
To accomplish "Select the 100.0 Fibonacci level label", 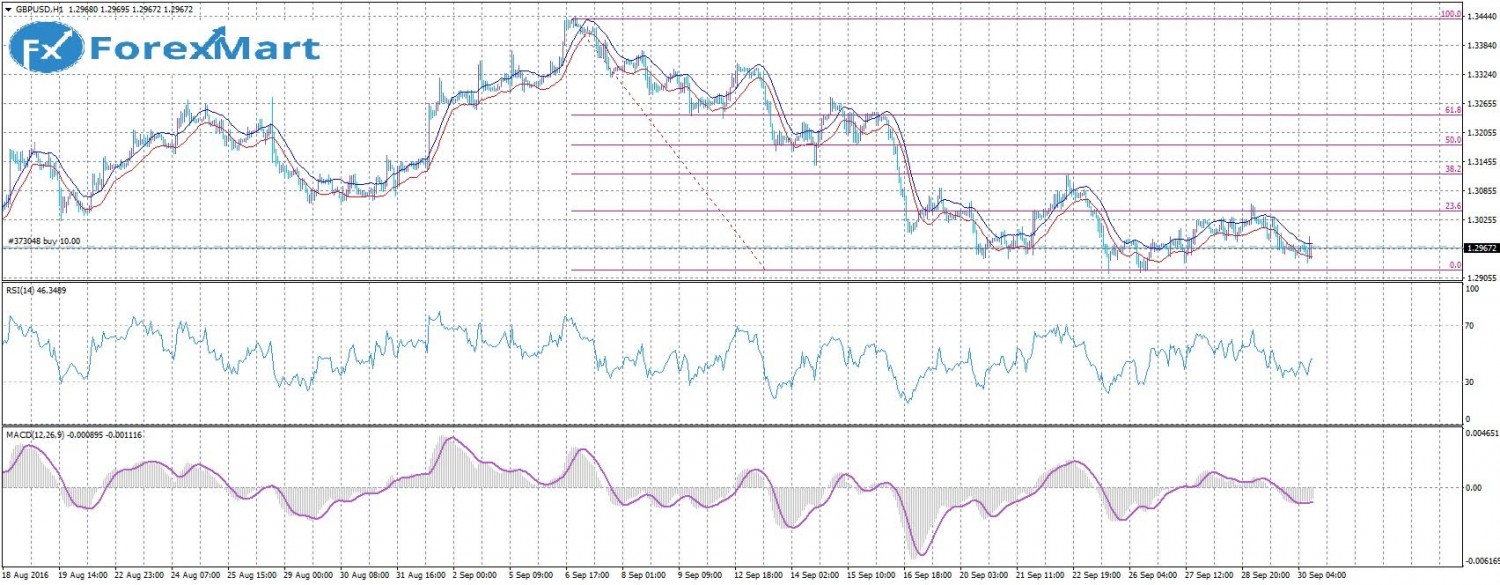I will pyautogui.click(x=1450, y=15).
